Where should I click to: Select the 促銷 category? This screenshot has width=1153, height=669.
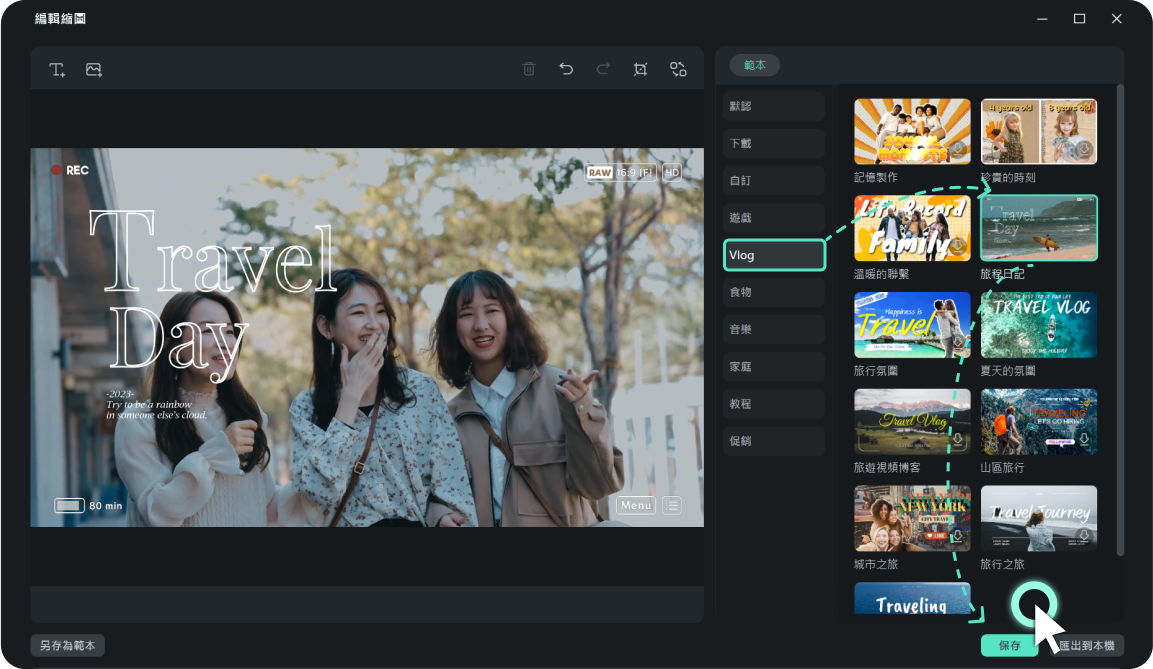click(774, 441)
